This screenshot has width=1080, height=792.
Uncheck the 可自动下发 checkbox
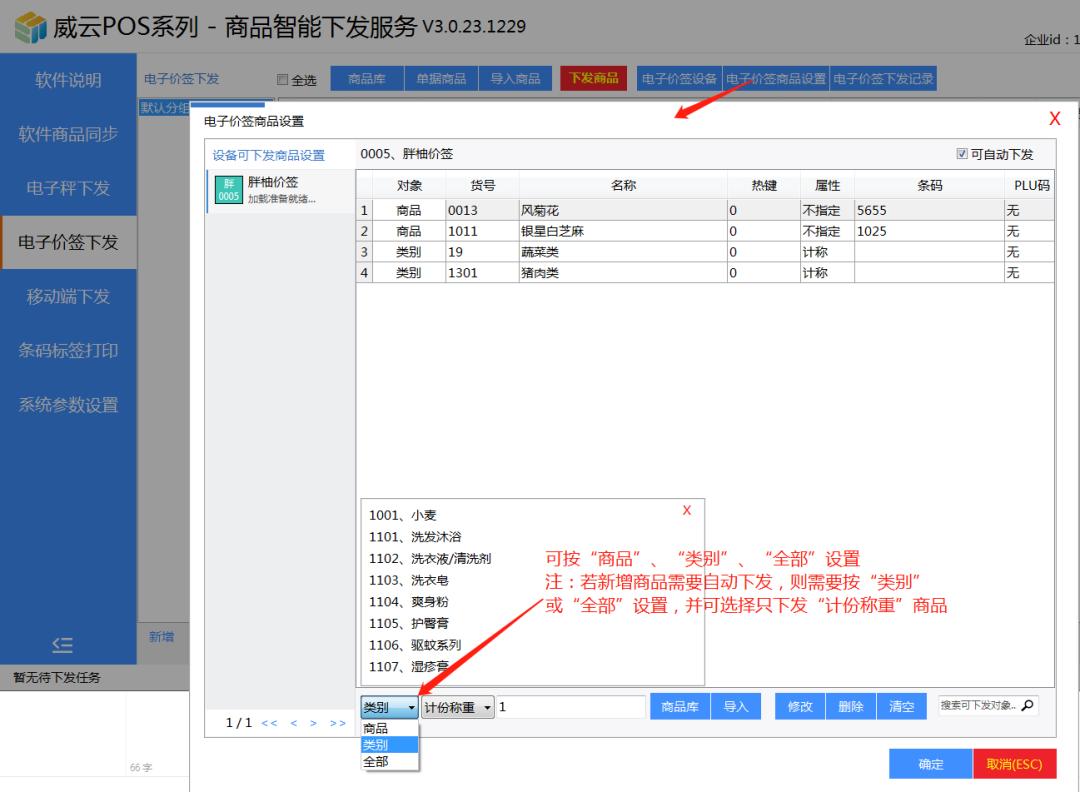(x=962, y=155)
